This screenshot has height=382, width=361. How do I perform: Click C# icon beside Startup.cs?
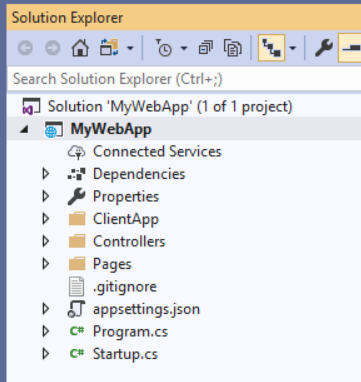click(77, 353)
